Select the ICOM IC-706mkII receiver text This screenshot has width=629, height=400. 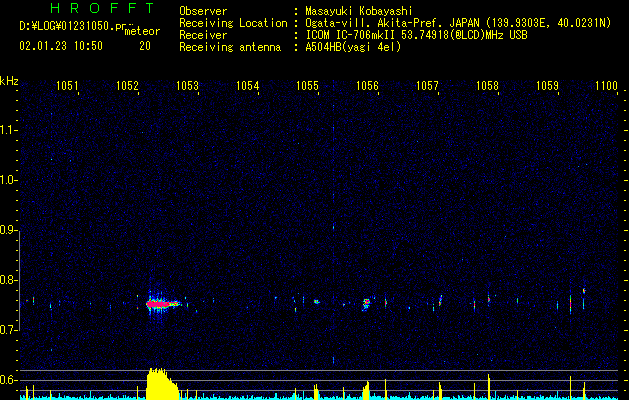pos(350,35)
